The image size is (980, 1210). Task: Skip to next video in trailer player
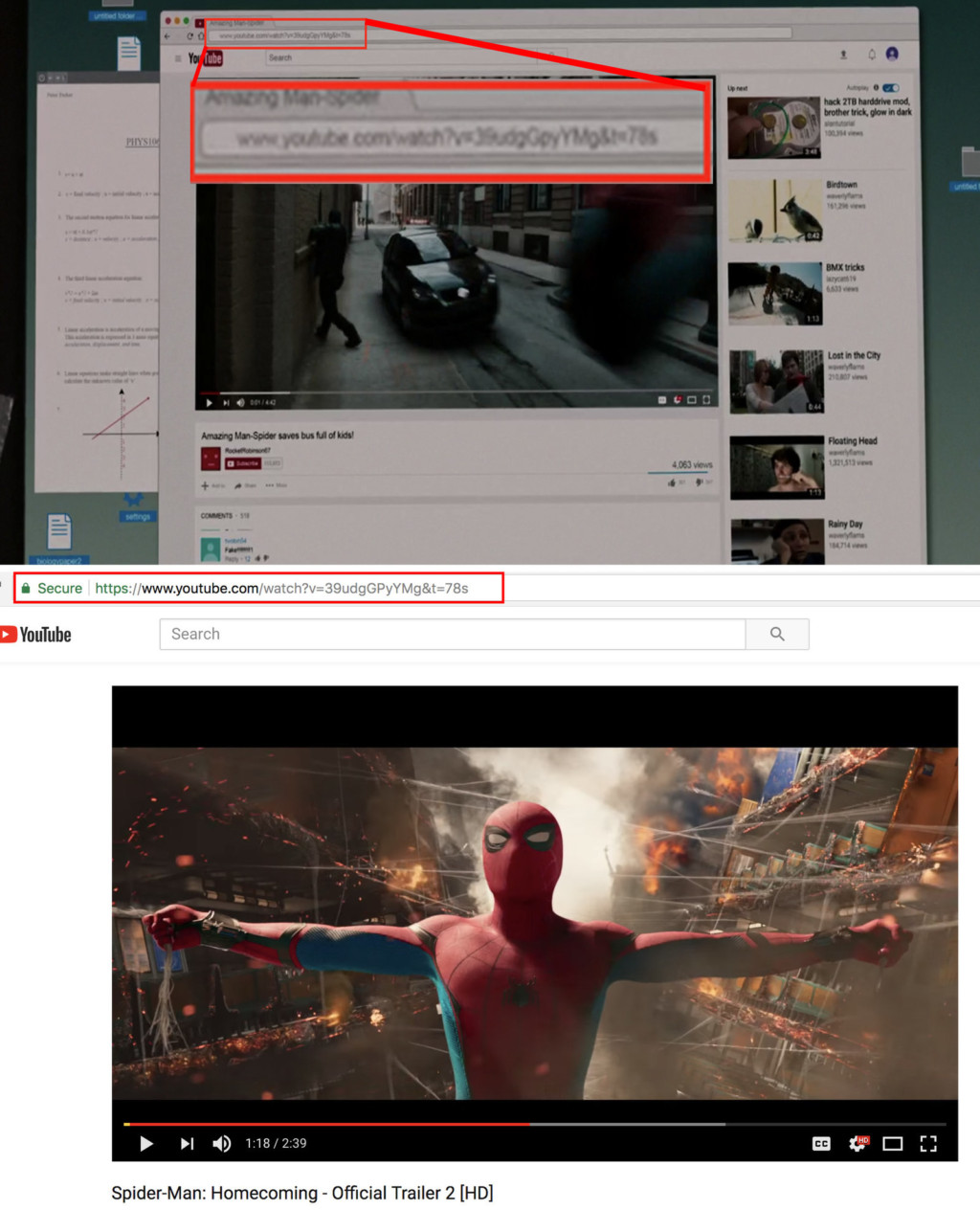(x=187, y=1143)
